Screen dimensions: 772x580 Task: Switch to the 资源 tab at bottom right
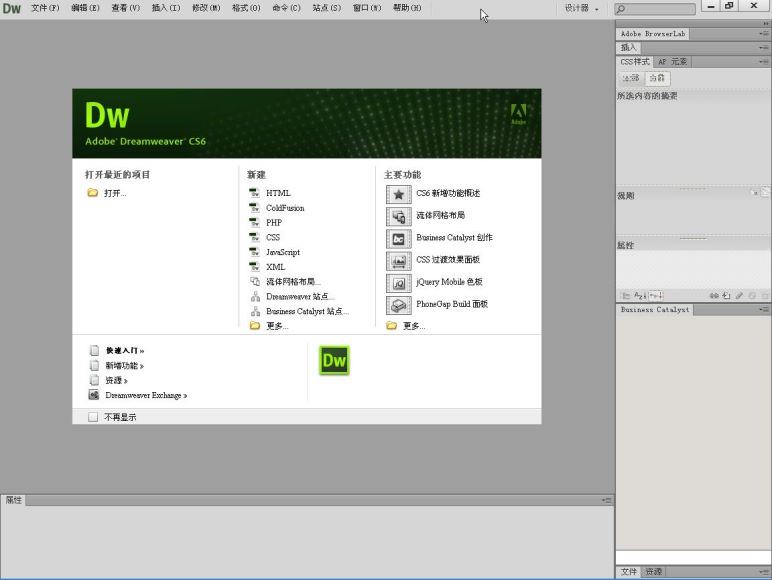pyautogui.click(x=654, y=572)
